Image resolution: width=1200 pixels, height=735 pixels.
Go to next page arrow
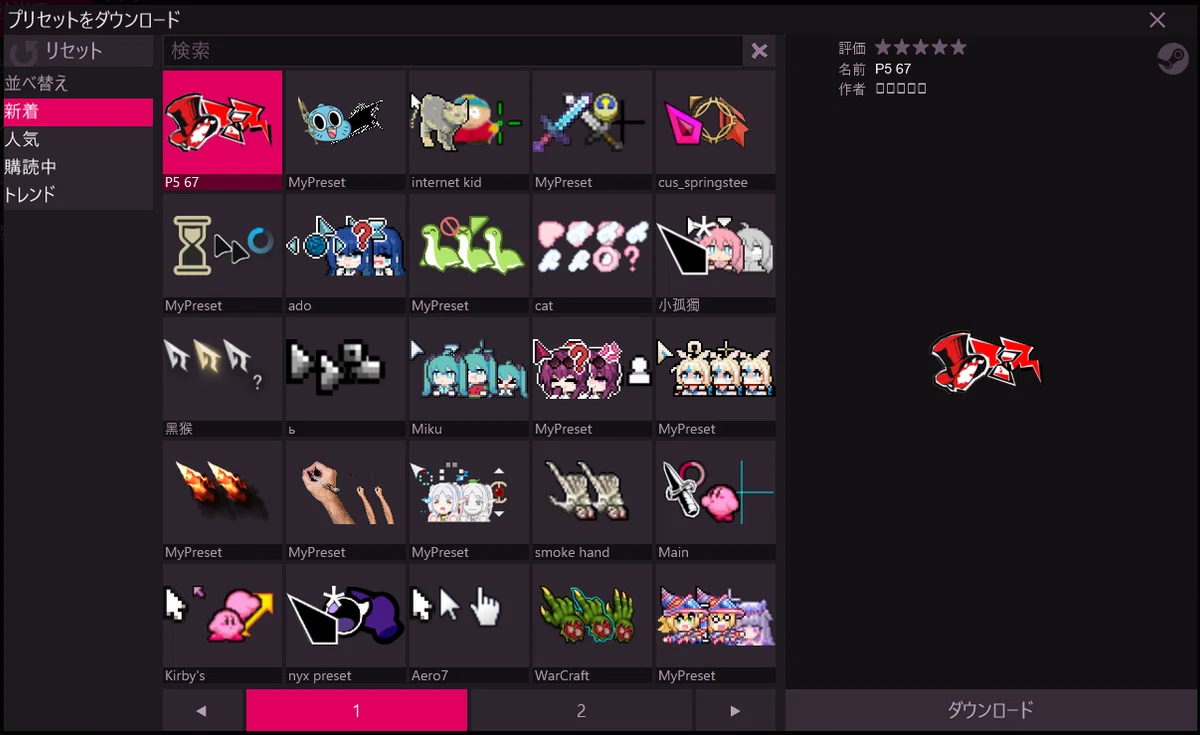[735, 711]
